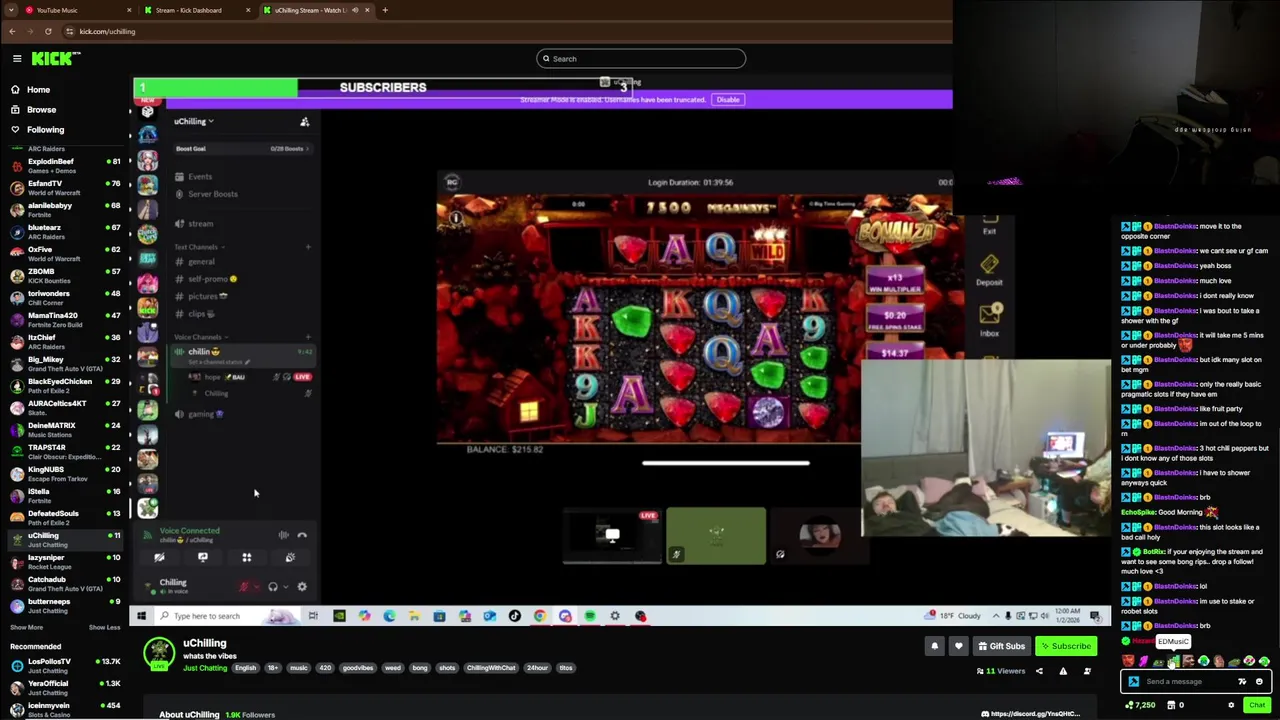Click the share stream icon
The width and height of the screenshot is (1280, 720).
point(1039,671)
